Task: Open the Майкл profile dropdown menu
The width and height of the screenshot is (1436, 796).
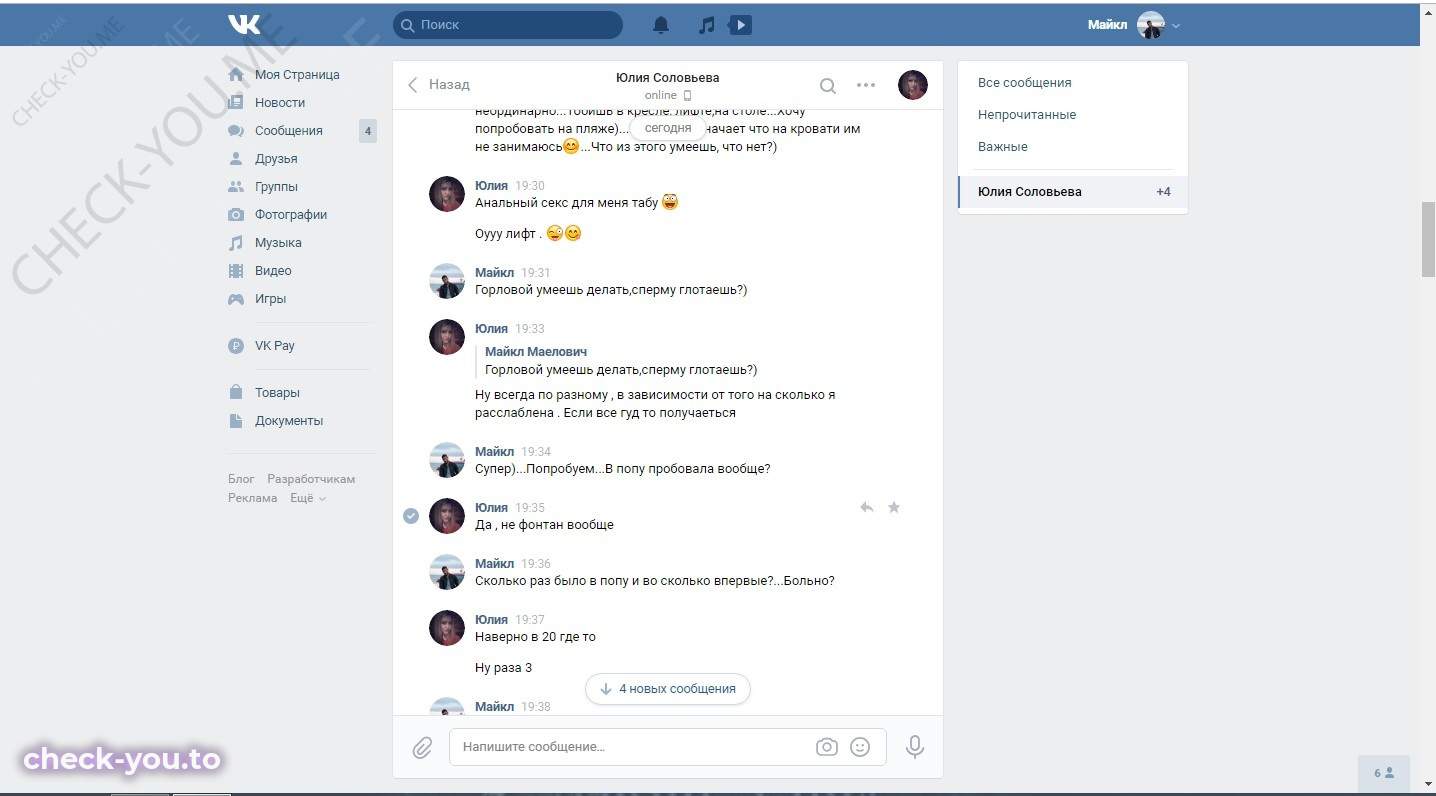Action: point(1134,25)
